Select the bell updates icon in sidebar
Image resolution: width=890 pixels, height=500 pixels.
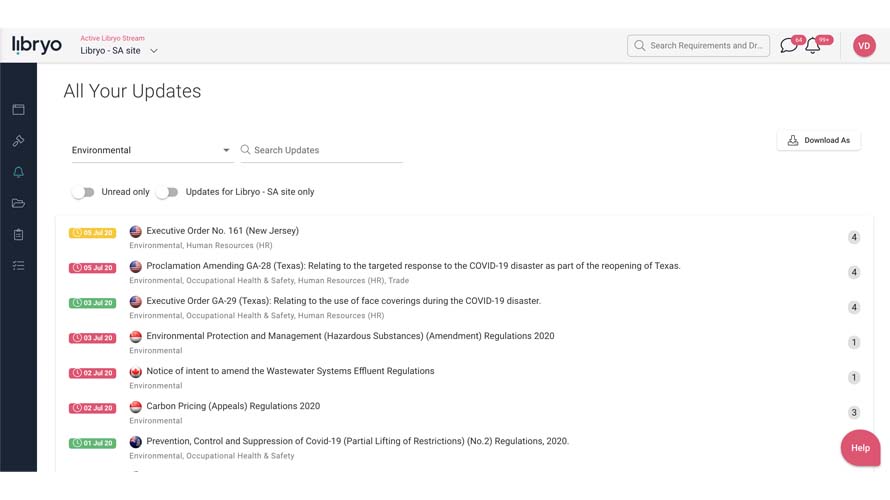tap(18, 172)
